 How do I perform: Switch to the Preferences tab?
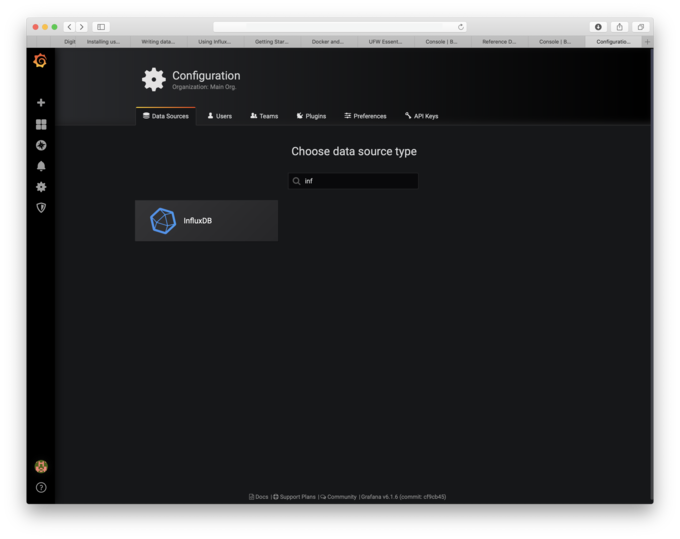tap(365, 116)
